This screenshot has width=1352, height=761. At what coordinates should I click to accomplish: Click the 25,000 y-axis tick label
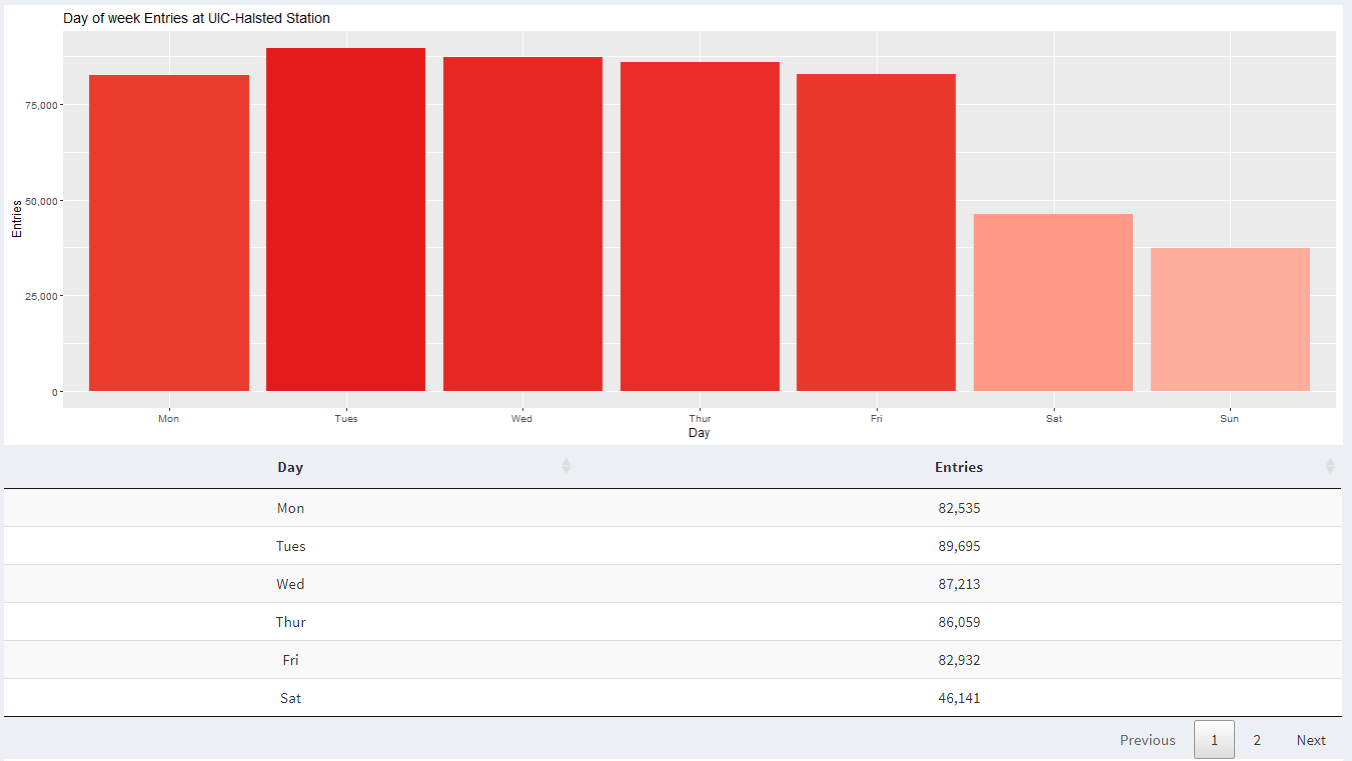(41, 296)
